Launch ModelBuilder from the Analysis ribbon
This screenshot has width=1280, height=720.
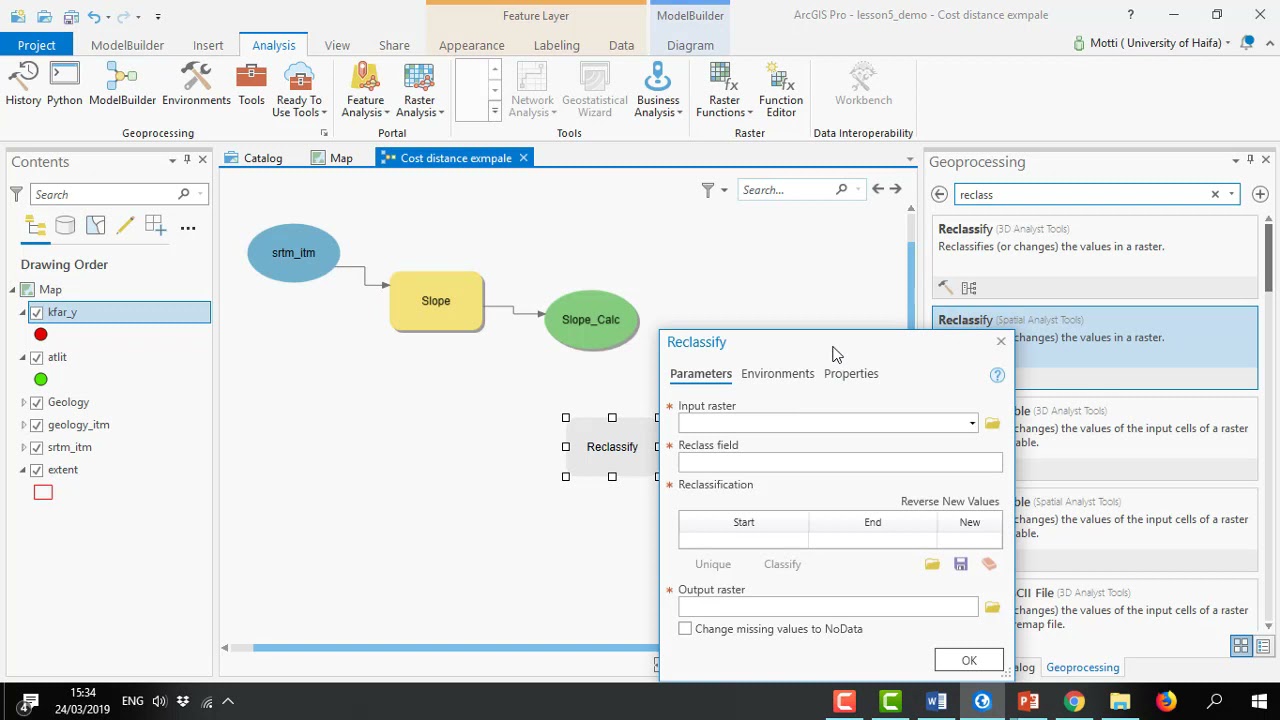coord(122,84)
